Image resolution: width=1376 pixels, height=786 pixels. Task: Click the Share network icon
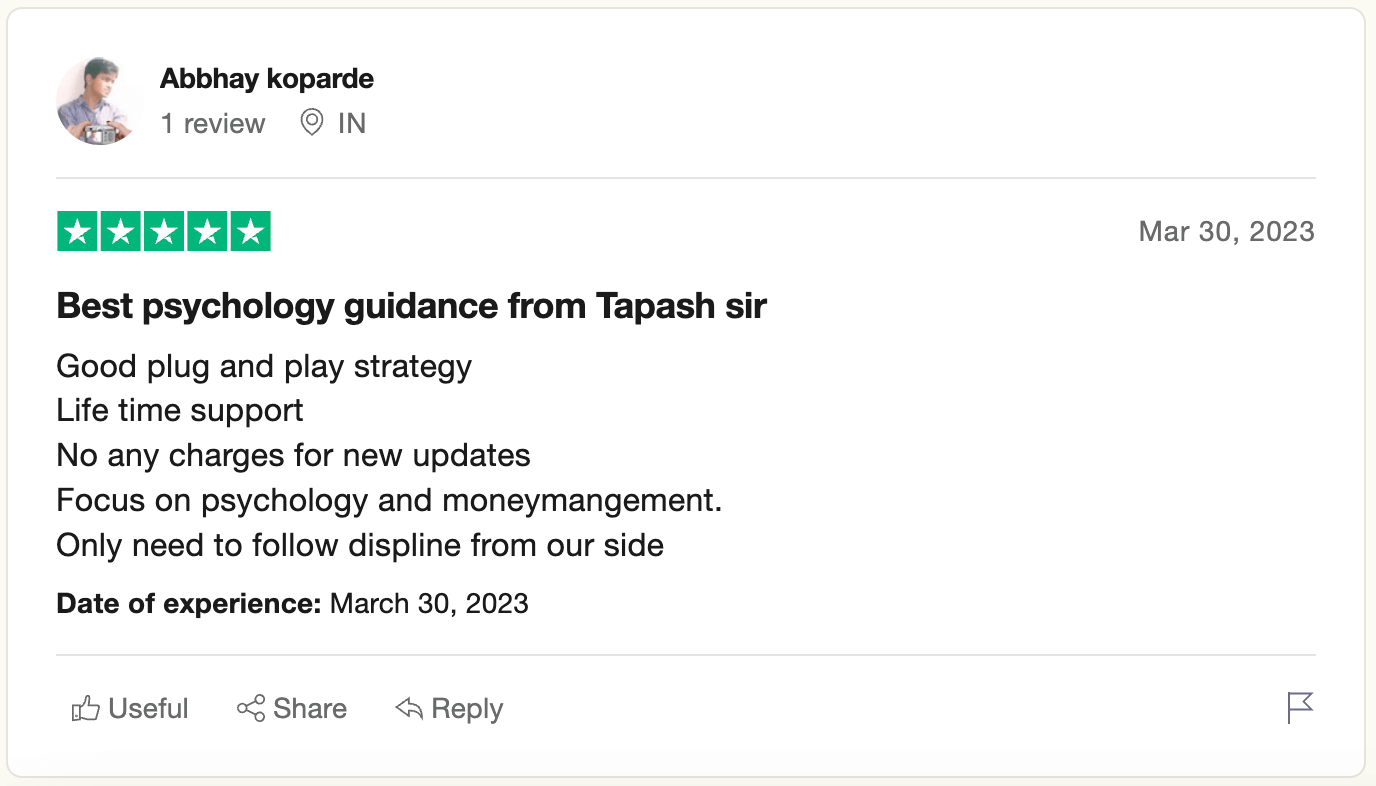[251, 709]
